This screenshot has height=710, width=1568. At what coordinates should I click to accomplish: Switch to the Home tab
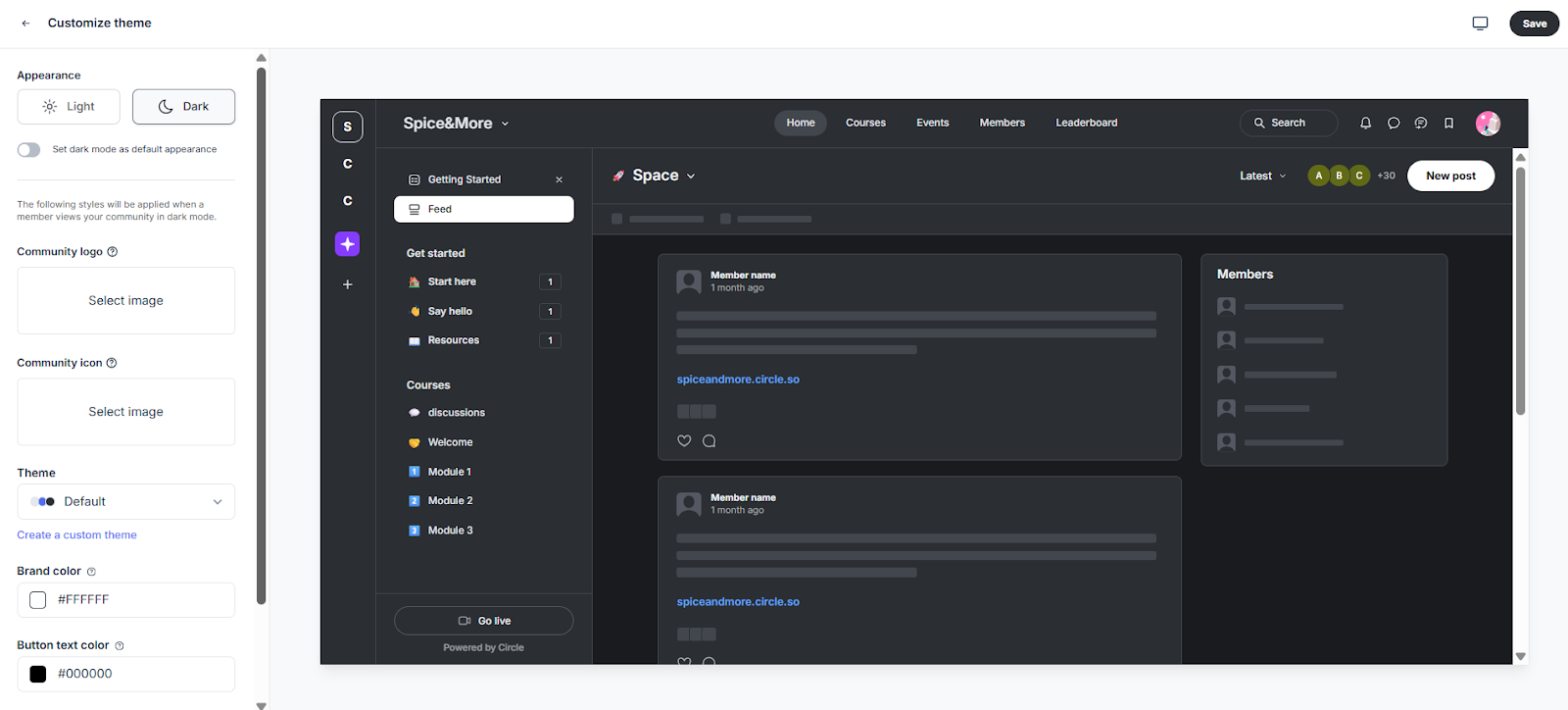coord(801,123)
